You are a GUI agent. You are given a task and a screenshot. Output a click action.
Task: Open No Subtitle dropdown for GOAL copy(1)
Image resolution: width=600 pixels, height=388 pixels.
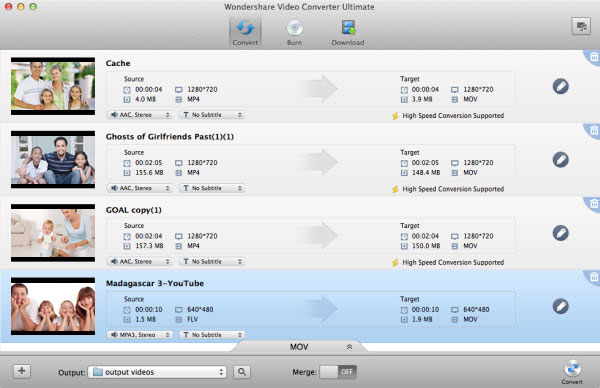pyautogui.click(x=212, y=262)
